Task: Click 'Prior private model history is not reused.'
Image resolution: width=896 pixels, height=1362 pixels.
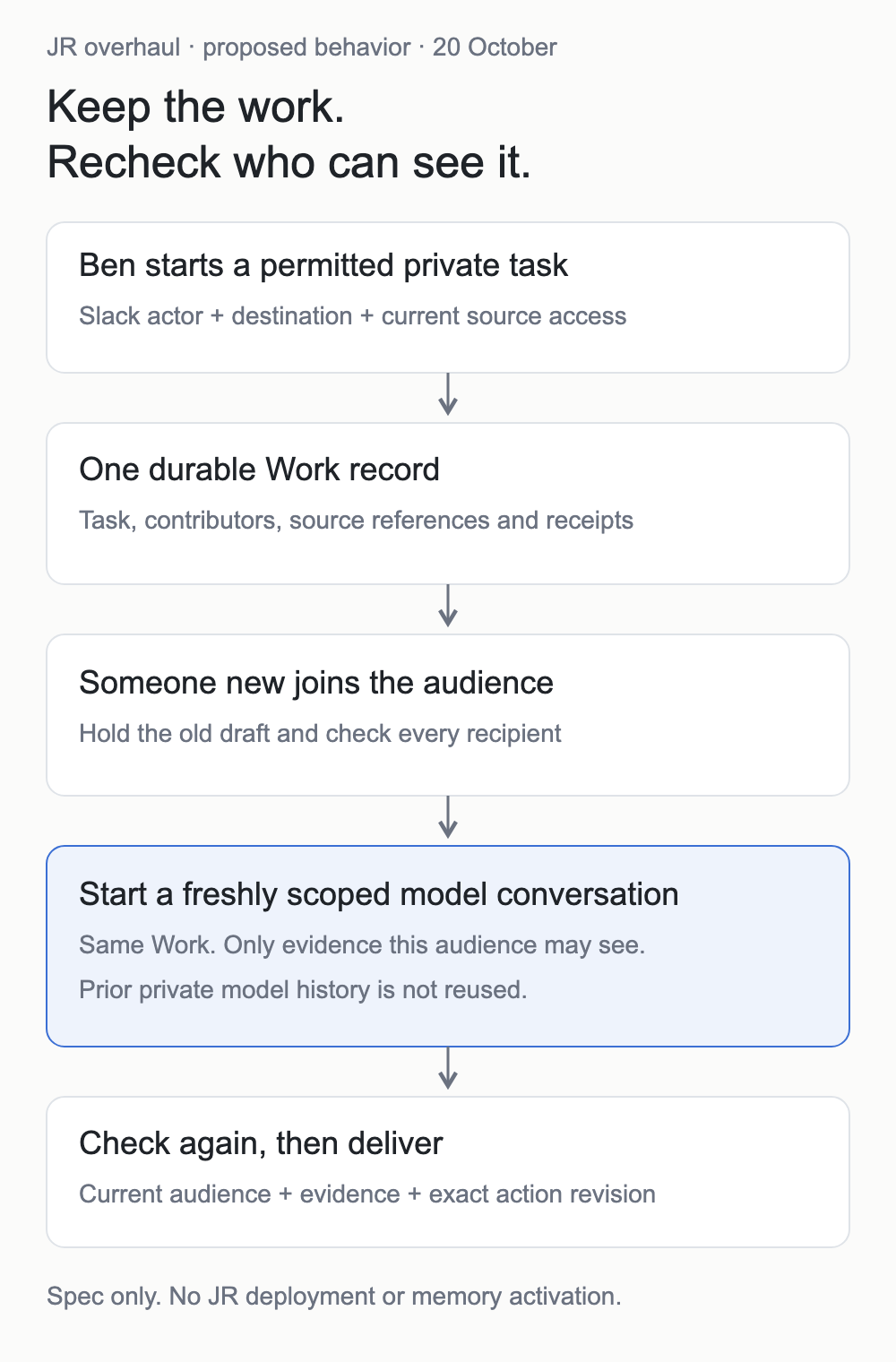Action: pyautogui.click(x=304, y=990)
